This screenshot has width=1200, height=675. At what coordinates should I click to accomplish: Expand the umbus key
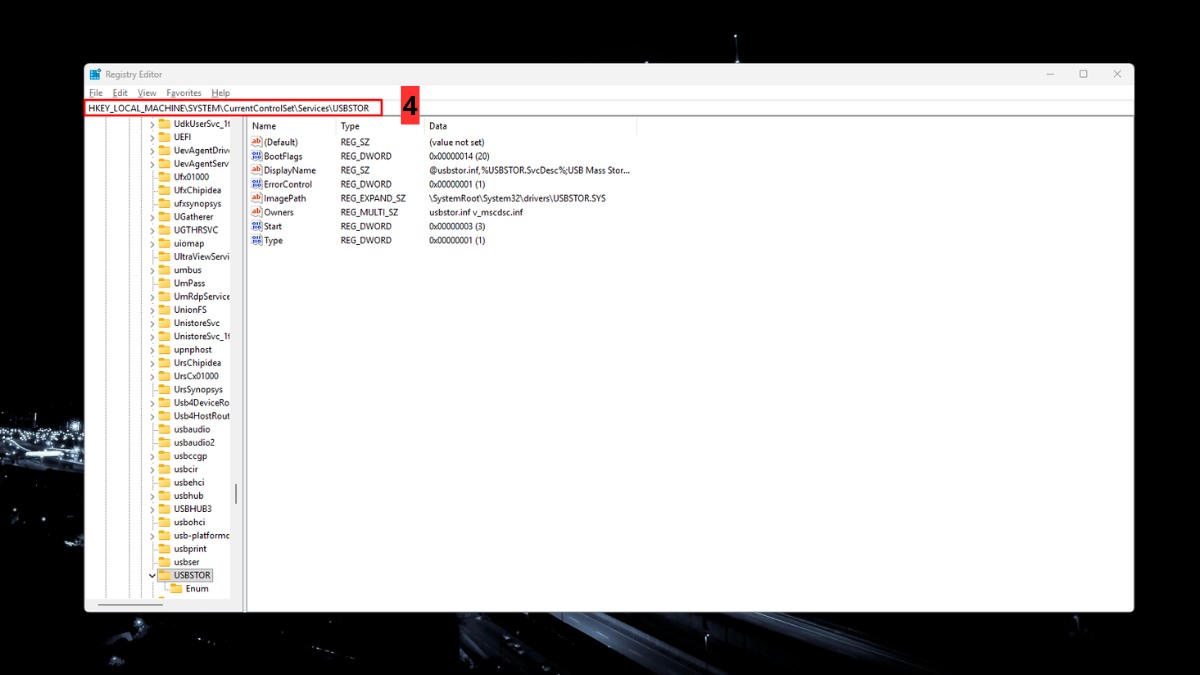click(152, 270)
